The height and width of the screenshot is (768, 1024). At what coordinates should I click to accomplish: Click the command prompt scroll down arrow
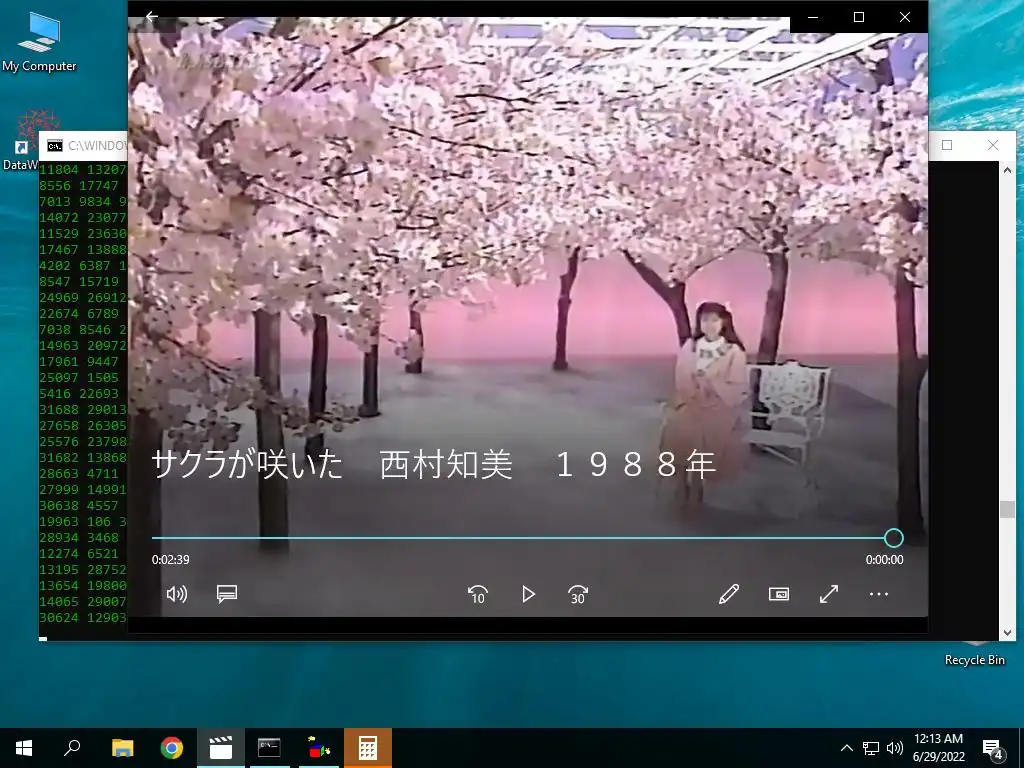coord(1007,632)
